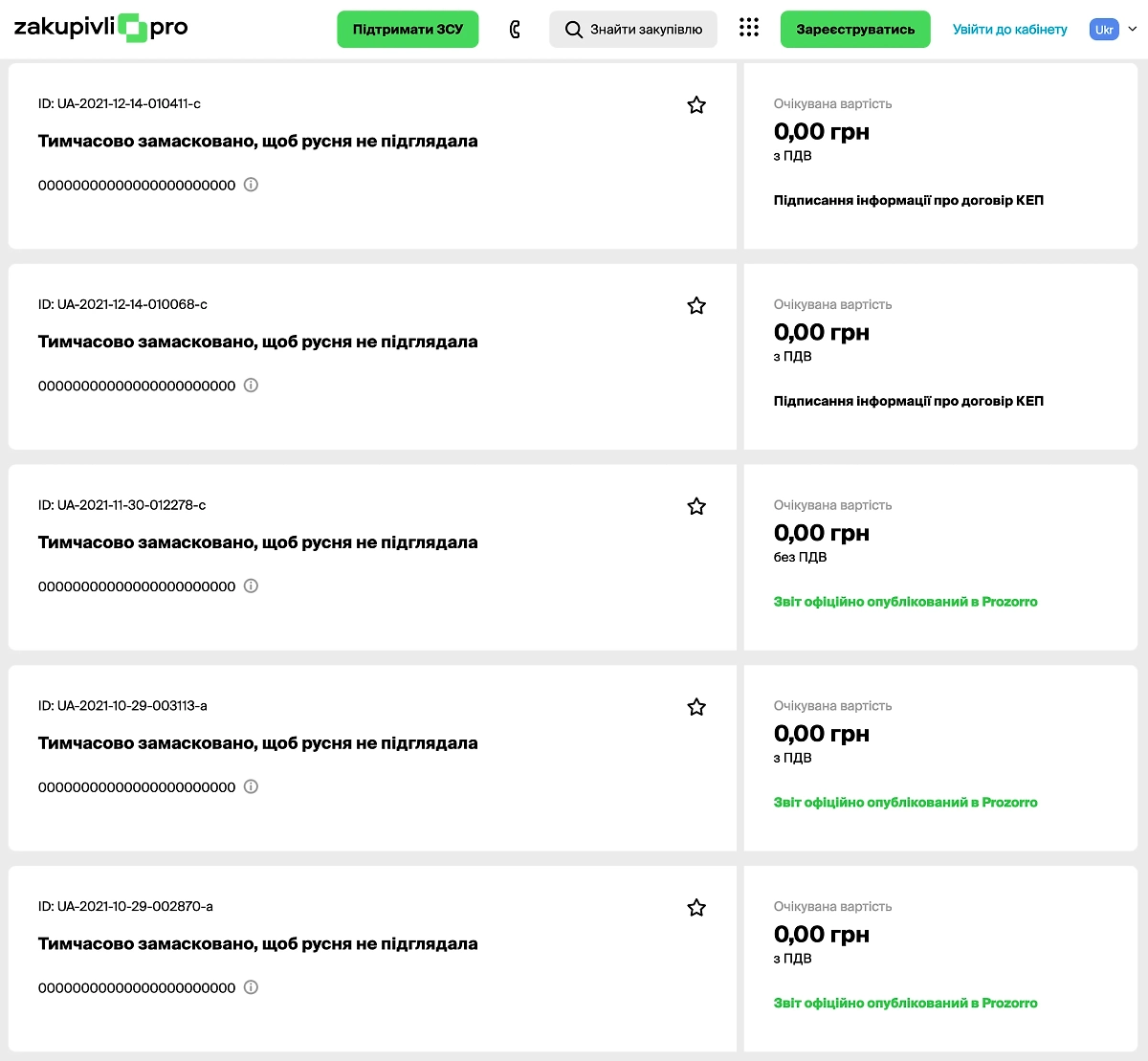Open the nine-dot apps grid menu
Image resolution: width=1148 pixels, height=1061 pixels.
pyautogui.click(x=749, y=29)
